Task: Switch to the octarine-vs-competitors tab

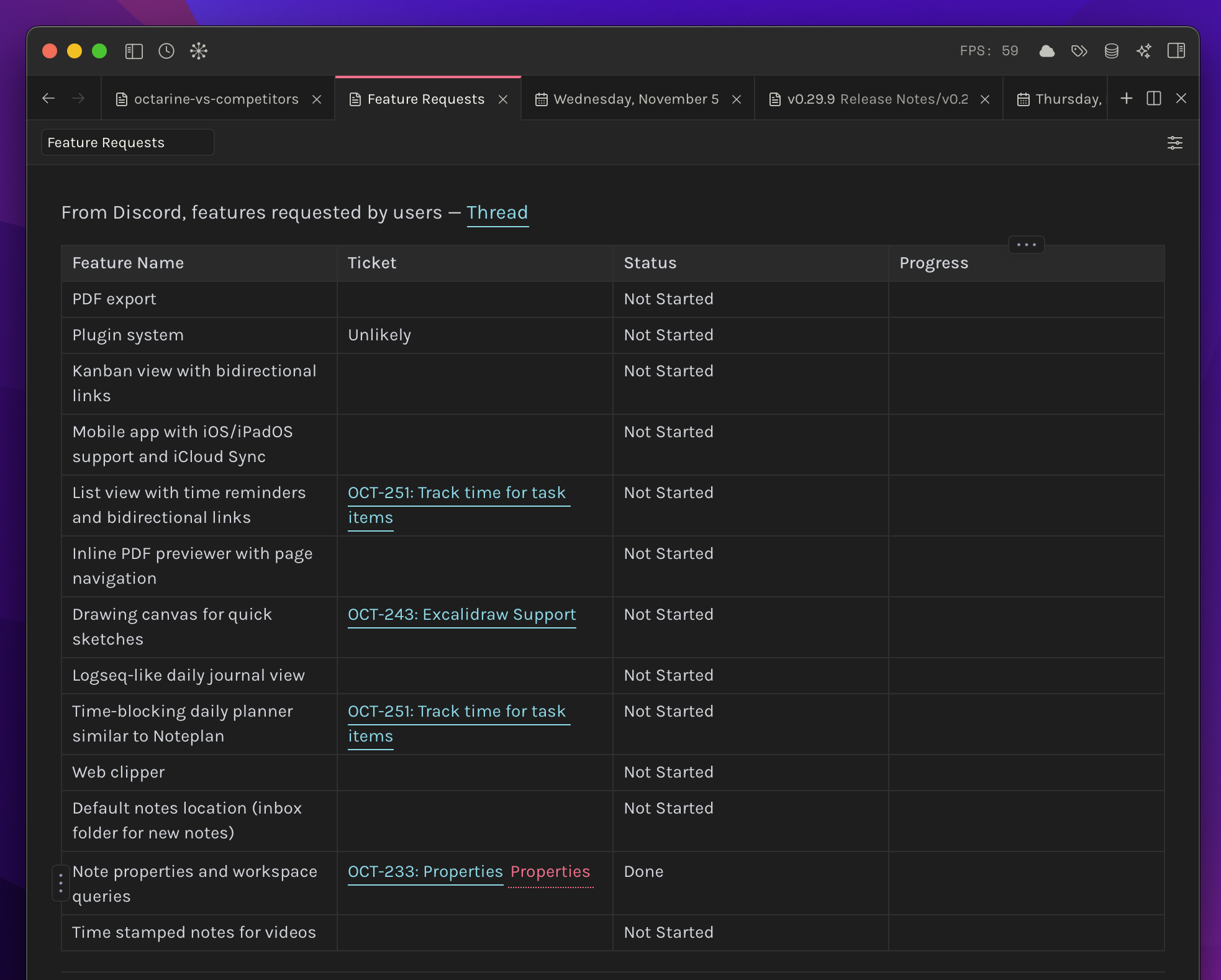Action: [x=216, y=99]
